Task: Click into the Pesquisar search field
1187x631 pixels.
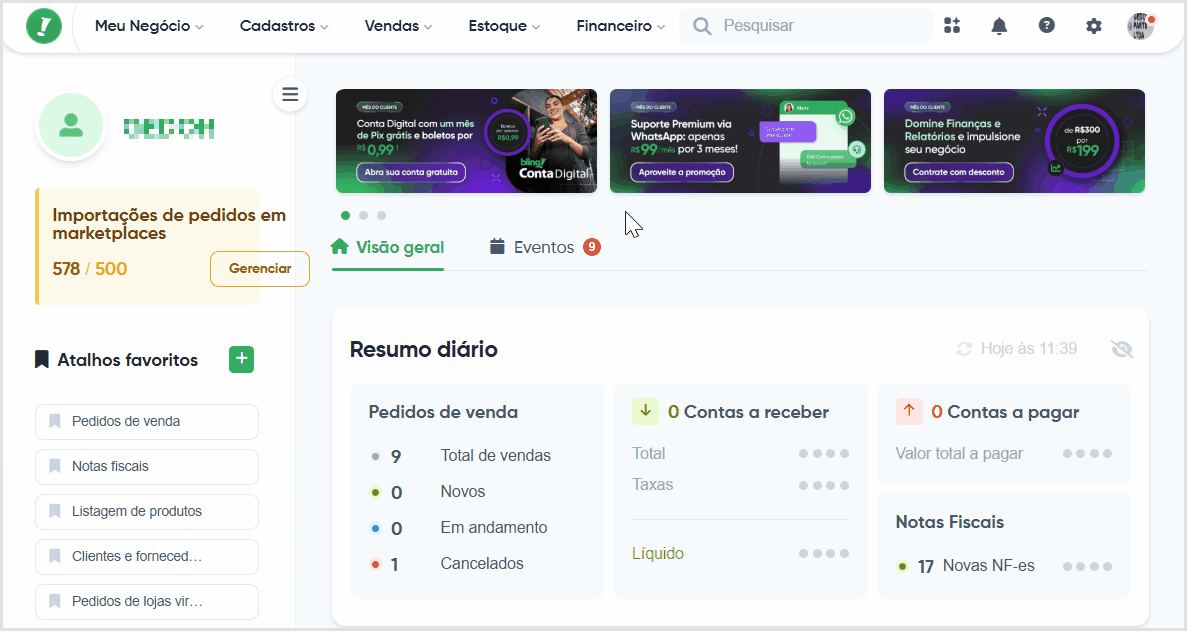Action: click(x=805, y=26)
